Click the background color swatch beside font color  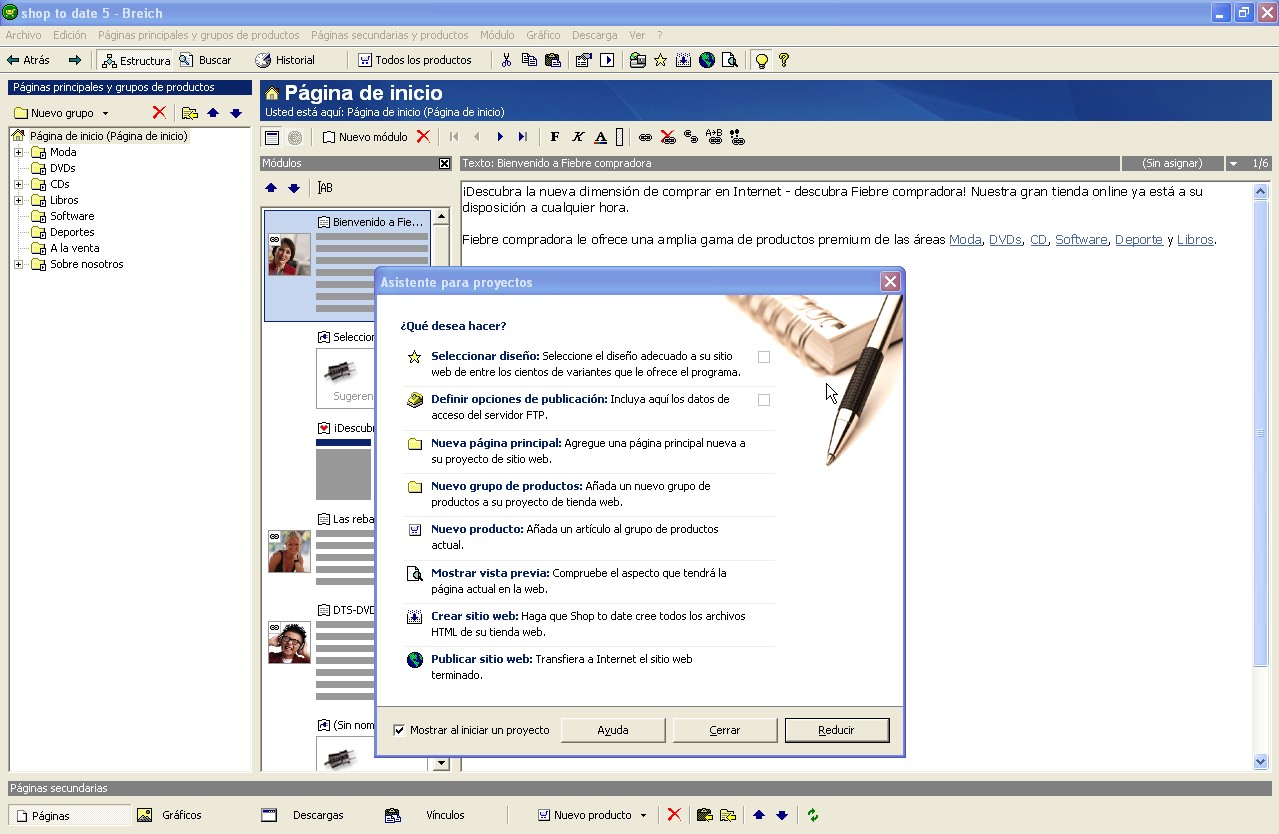tap(620, 137)
